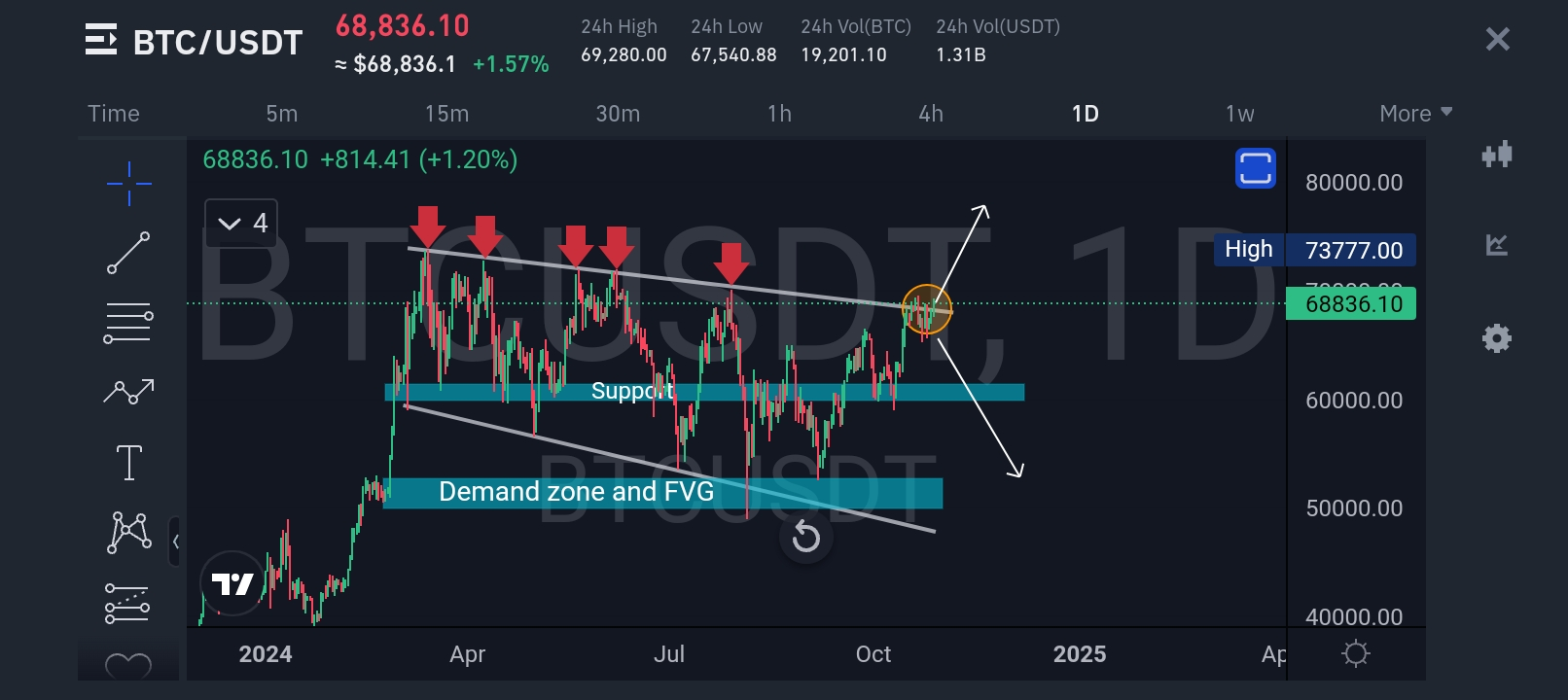Image resolution: width=1568 pixels, height=700 pixels.
Task: Select the 1D timeframe tab
Action: pos(1086,114)
